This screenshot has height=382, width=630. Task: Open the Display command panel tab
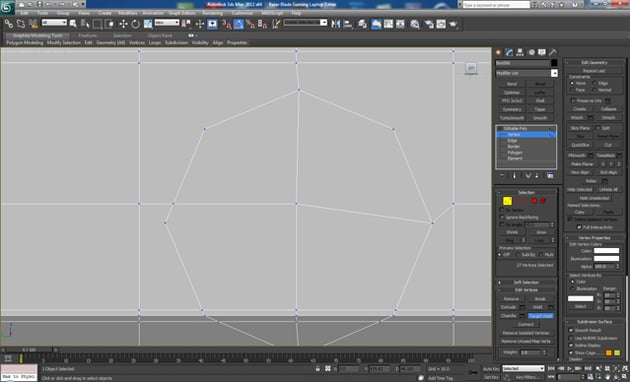pos(542,52)
